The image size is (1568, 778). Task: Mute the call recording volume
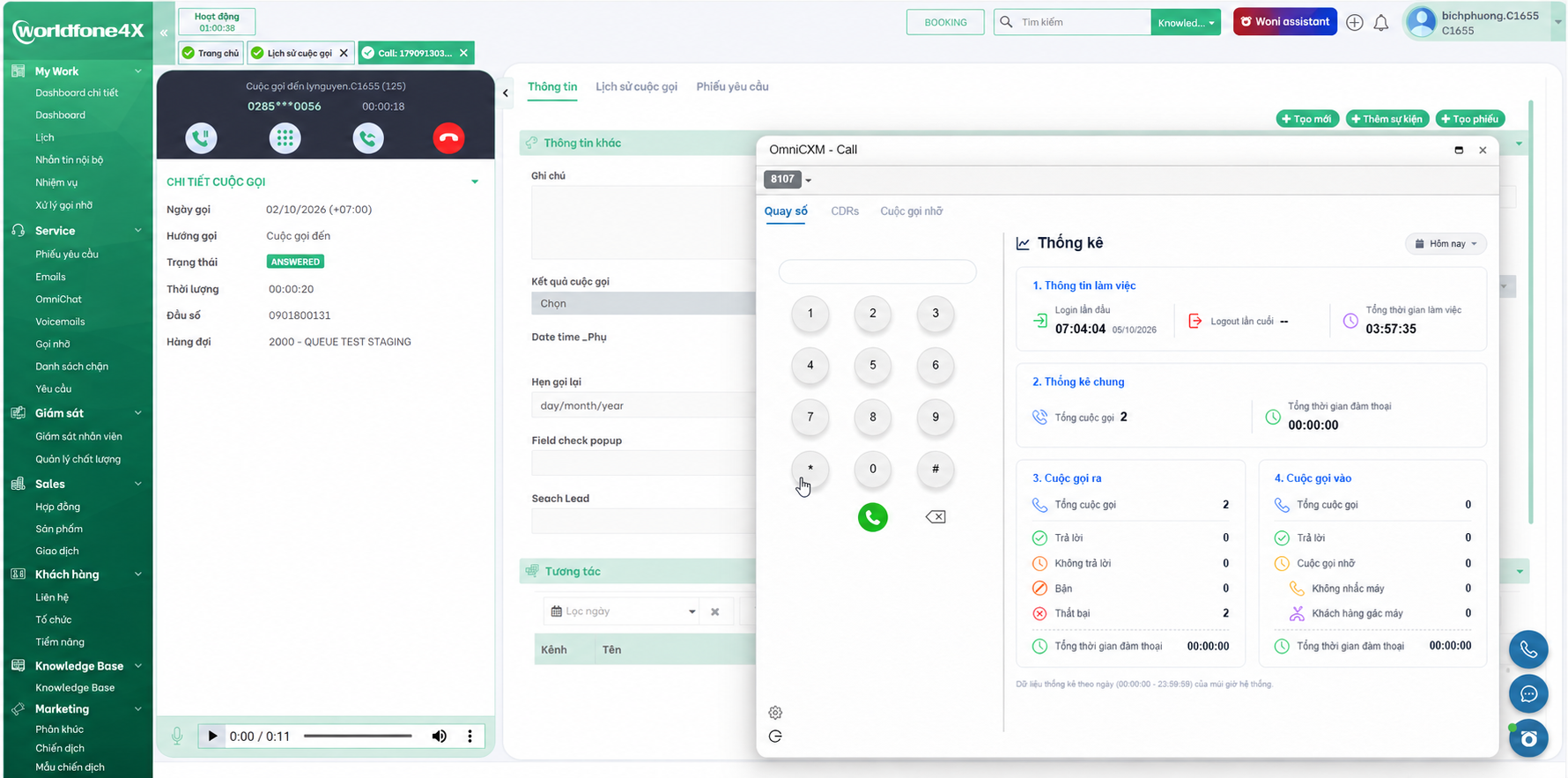(439, 737)
